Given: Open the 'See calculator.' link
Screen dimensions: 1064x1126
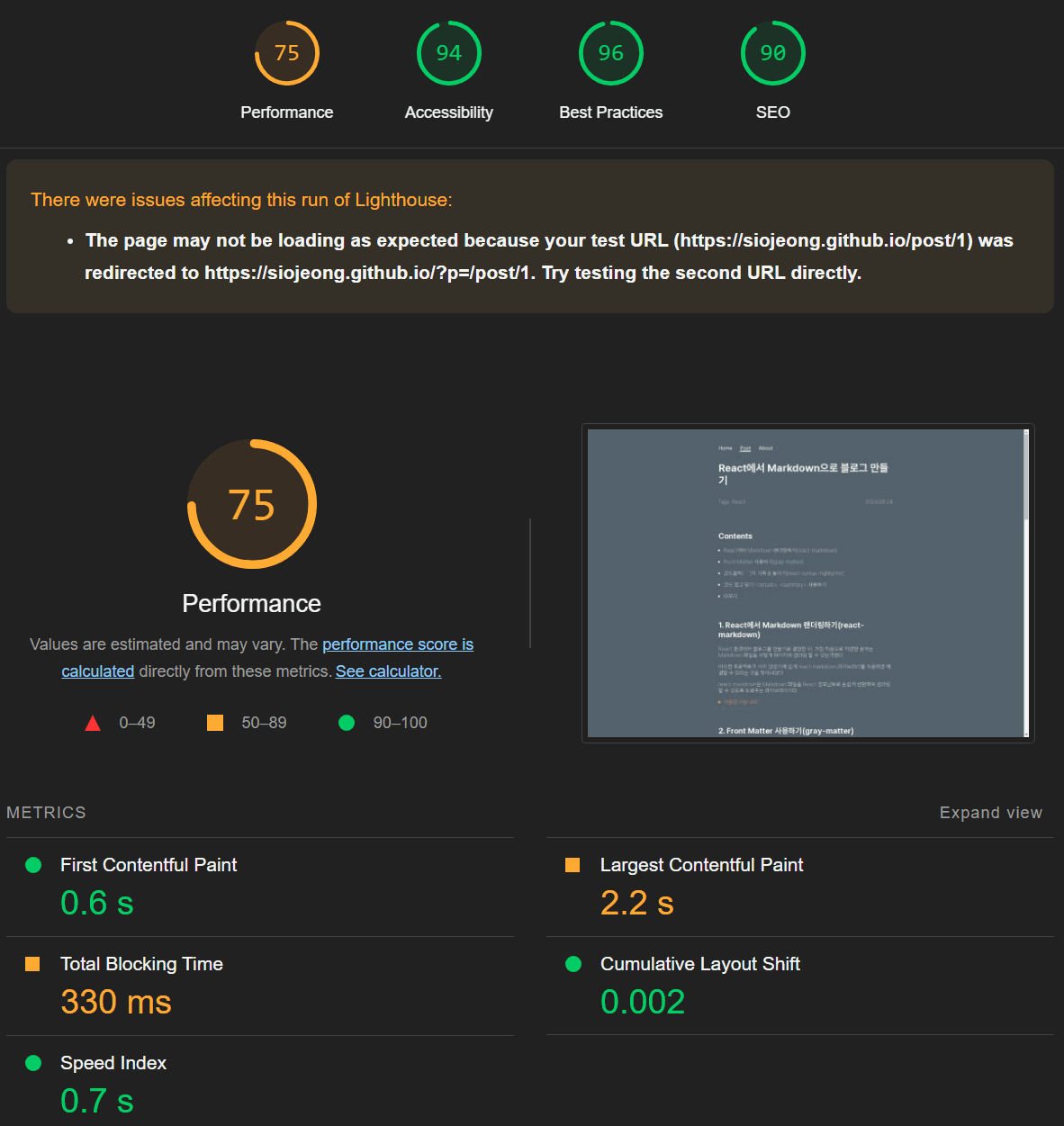Looking at the screenshot, I should (388, 671).
